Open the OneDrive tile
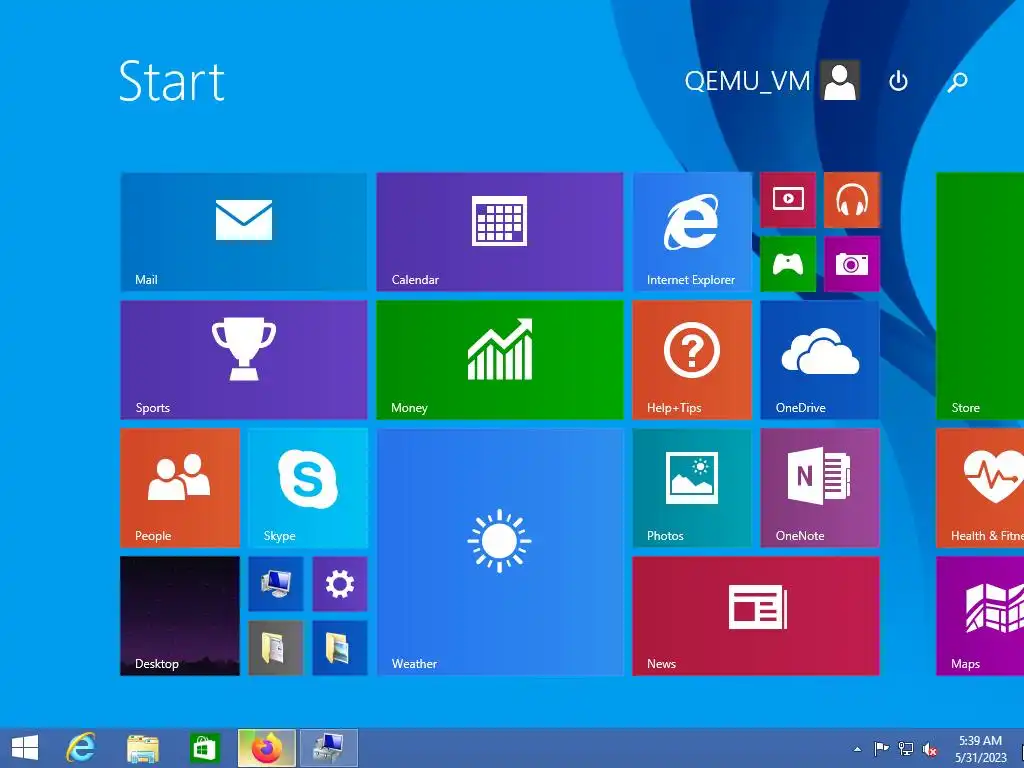 pyautogui.click(x=820, y=360)
